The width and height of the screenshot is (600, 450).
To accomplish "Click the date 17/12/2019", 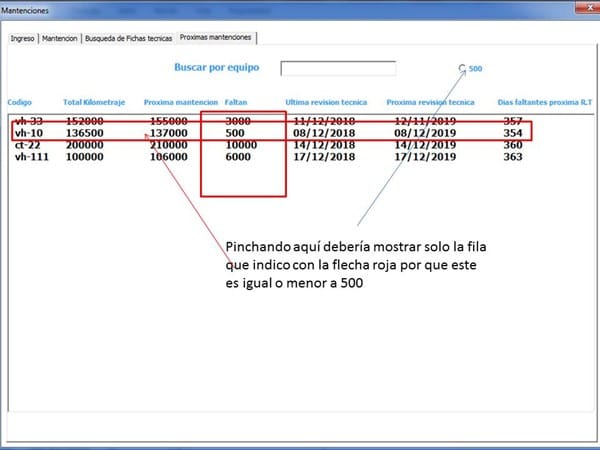I will pos(425,157).
